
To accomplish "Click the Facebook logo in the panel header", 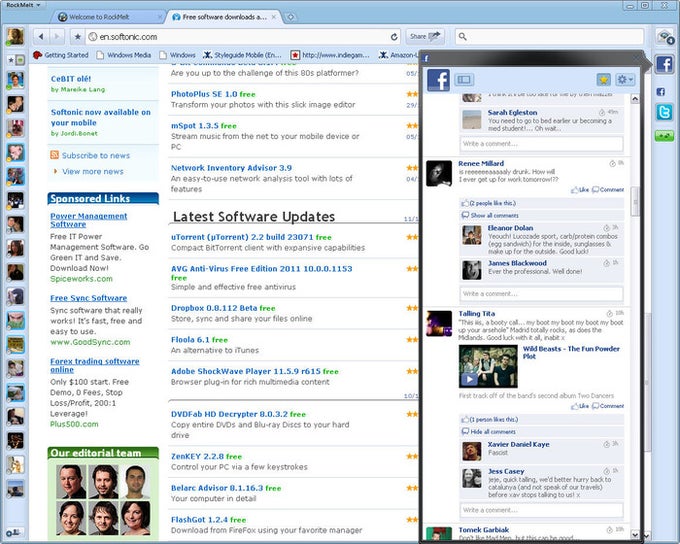I will [x=438, y=80].
